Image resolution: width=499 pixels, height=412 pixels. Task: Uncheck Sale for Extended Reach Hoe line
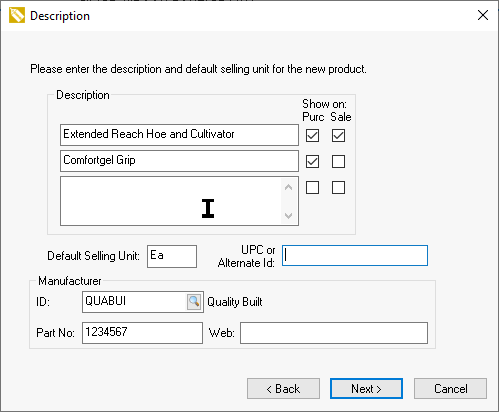[338, 136]
